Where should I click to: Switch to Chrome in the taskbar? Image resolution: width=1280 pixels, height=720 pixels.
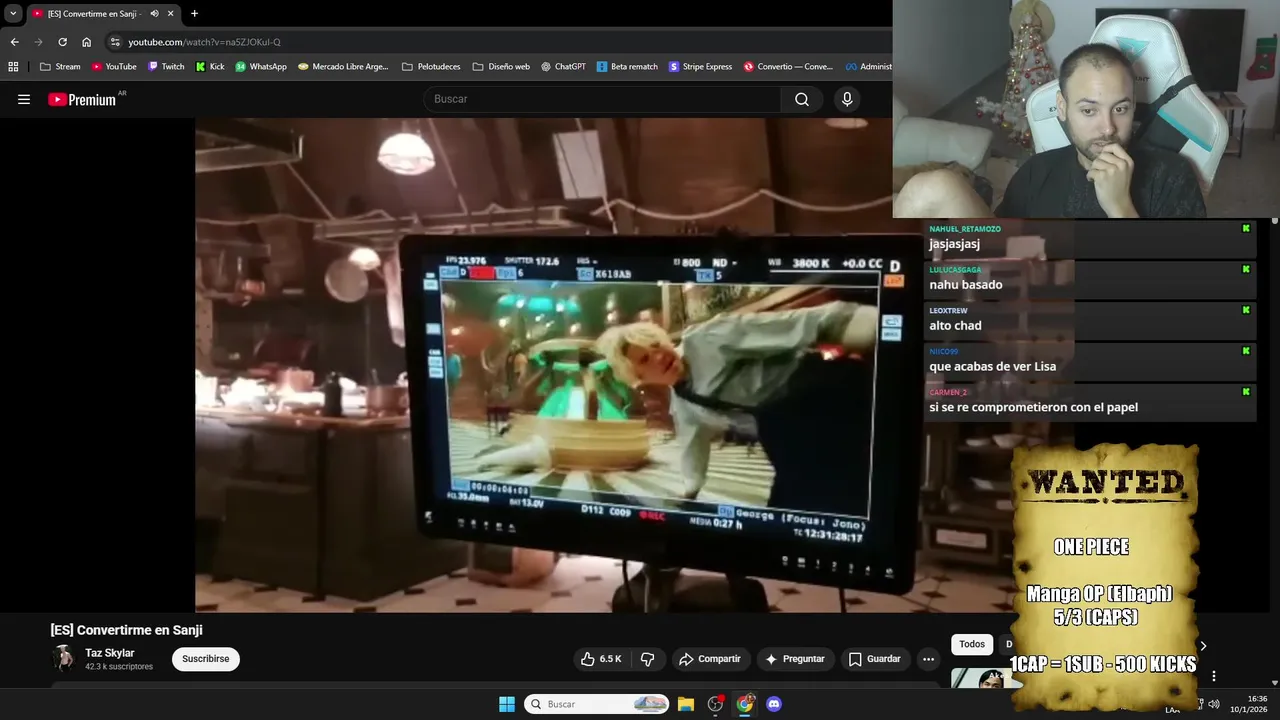[x=745, y=704]
